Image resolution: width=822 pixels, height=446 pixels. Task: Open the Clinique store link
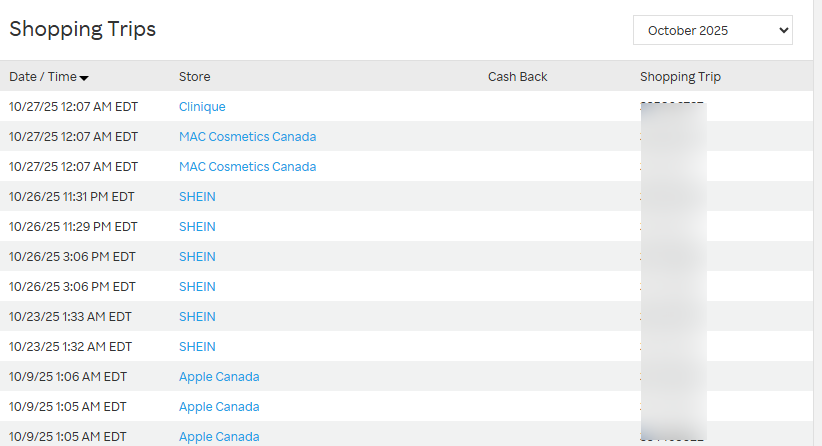[x=202, y=107]
